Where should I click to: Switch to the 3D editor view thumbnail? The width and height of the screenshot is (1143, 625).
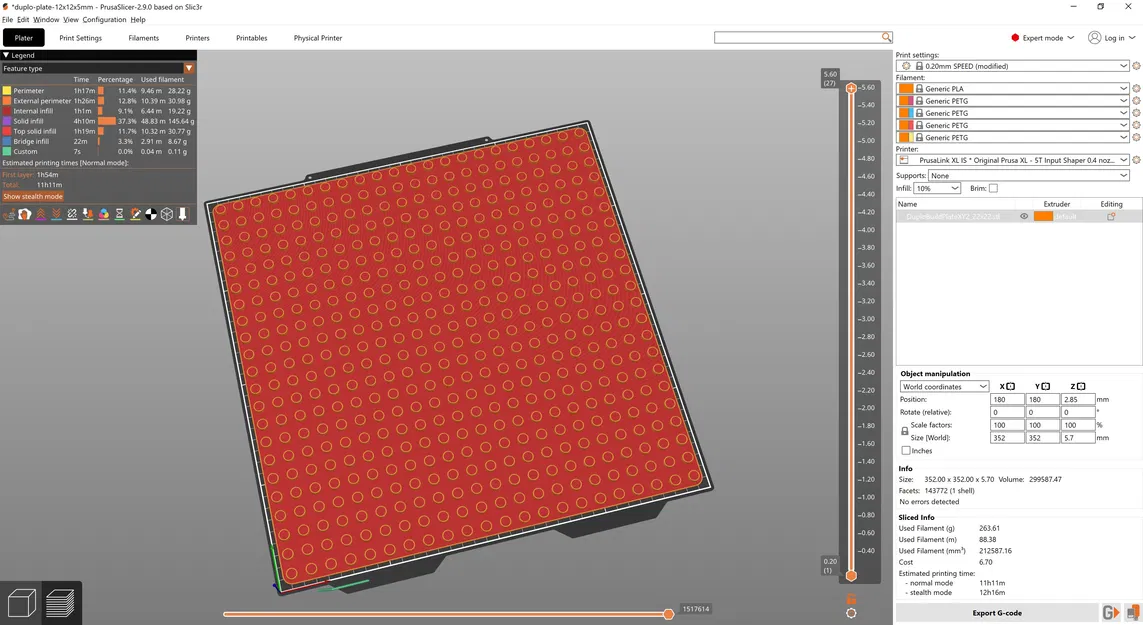(x=20, y=600)
